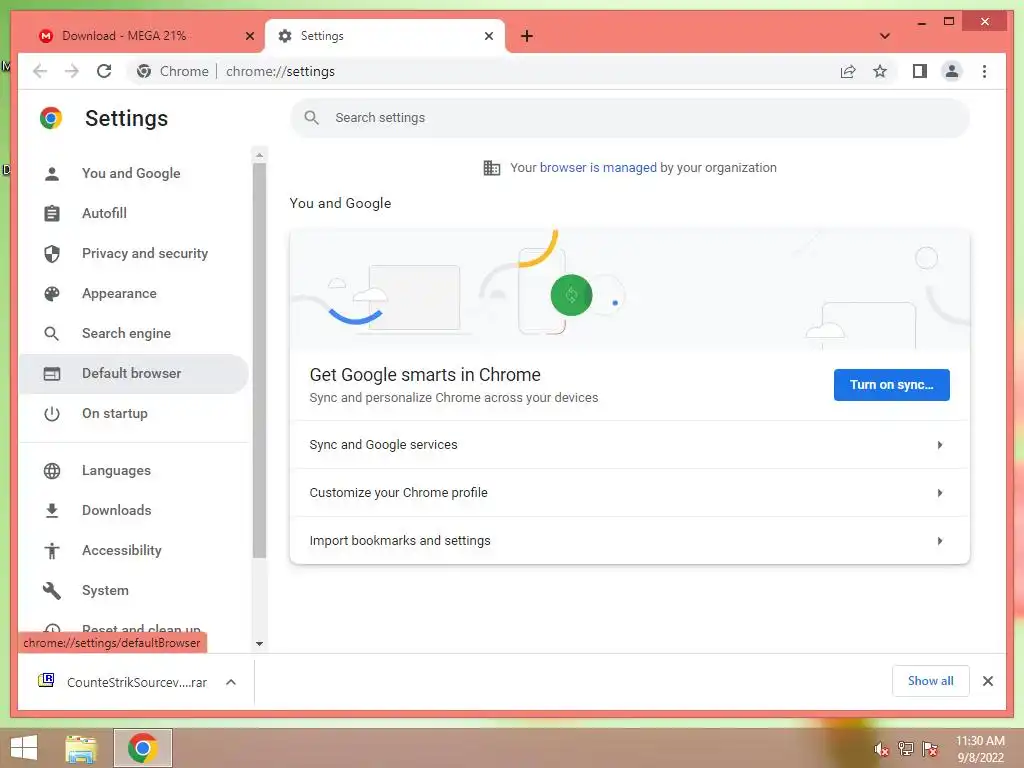Viewport: 1024px width, 768px height.
Task: Click the Autofill clipboard icon
Action: (52, 213)
